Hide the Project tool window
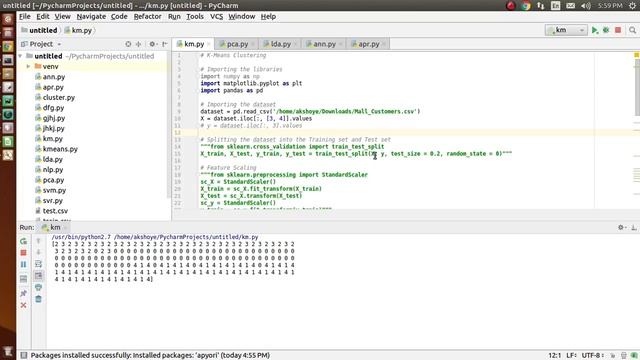This screenshot has height=360, width=640. click(x=164, y=44)
